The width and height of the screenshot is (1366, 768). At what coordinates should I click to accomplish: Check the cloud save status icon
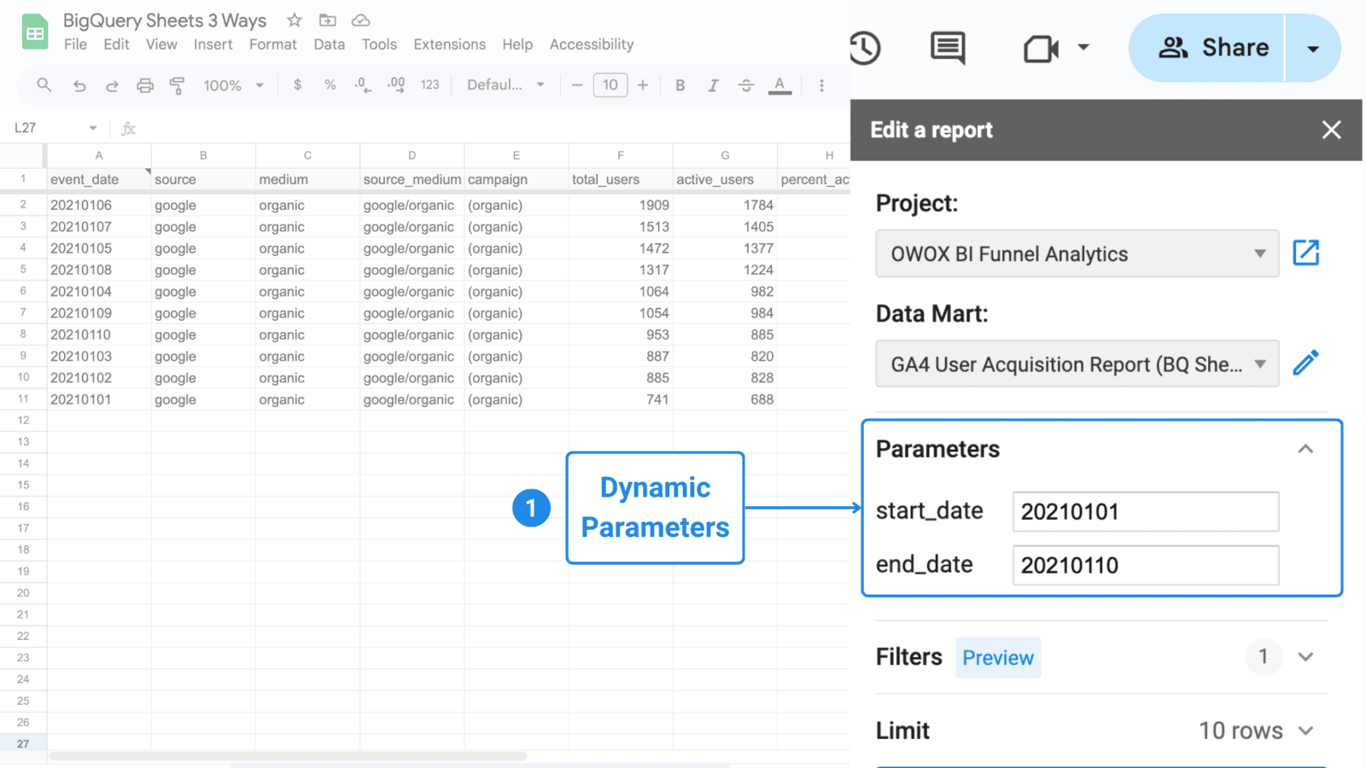coord(361,20)
